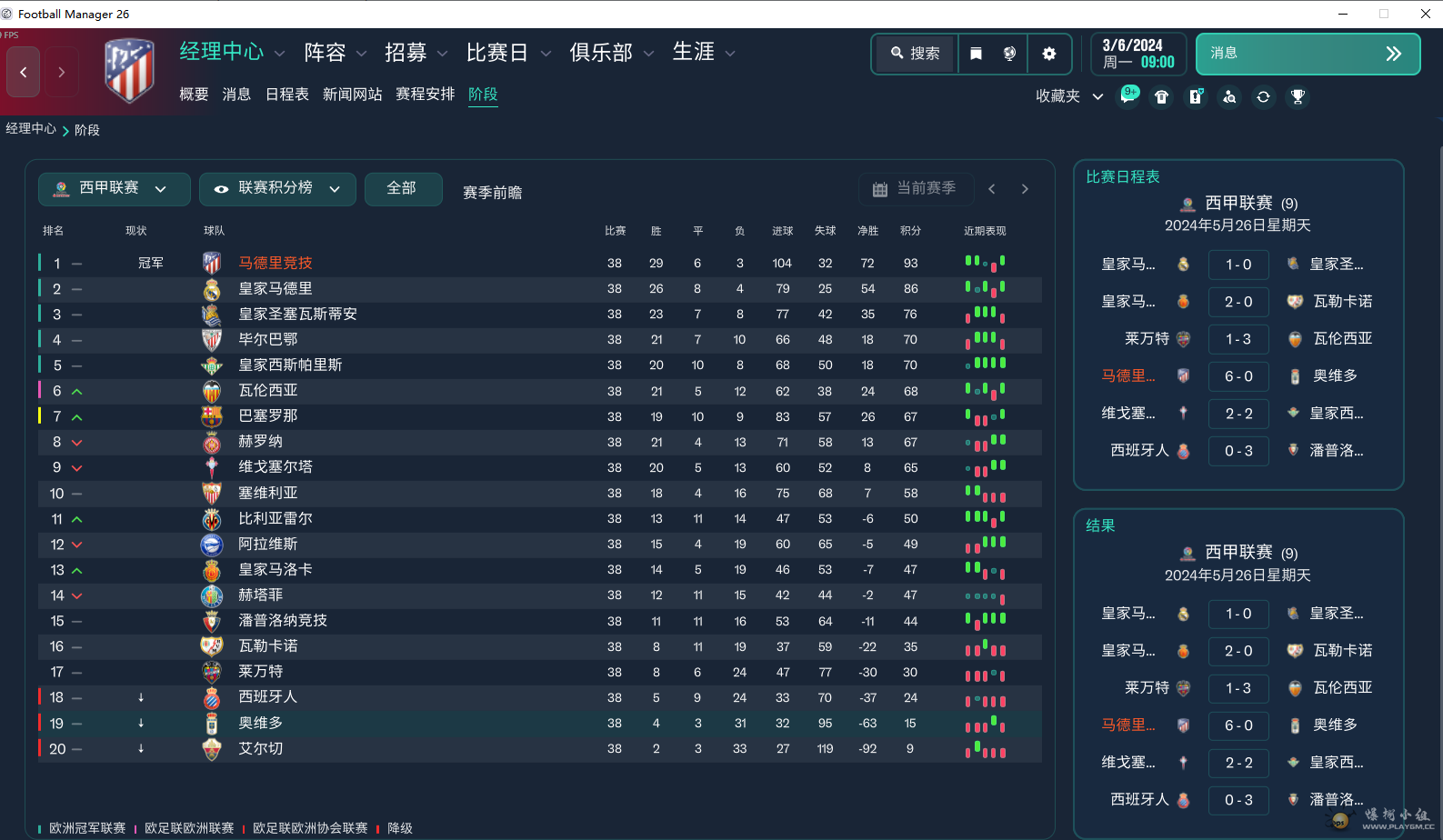
Task: Sort table by 净胜 column header
Action: click(x=867, y=231)
